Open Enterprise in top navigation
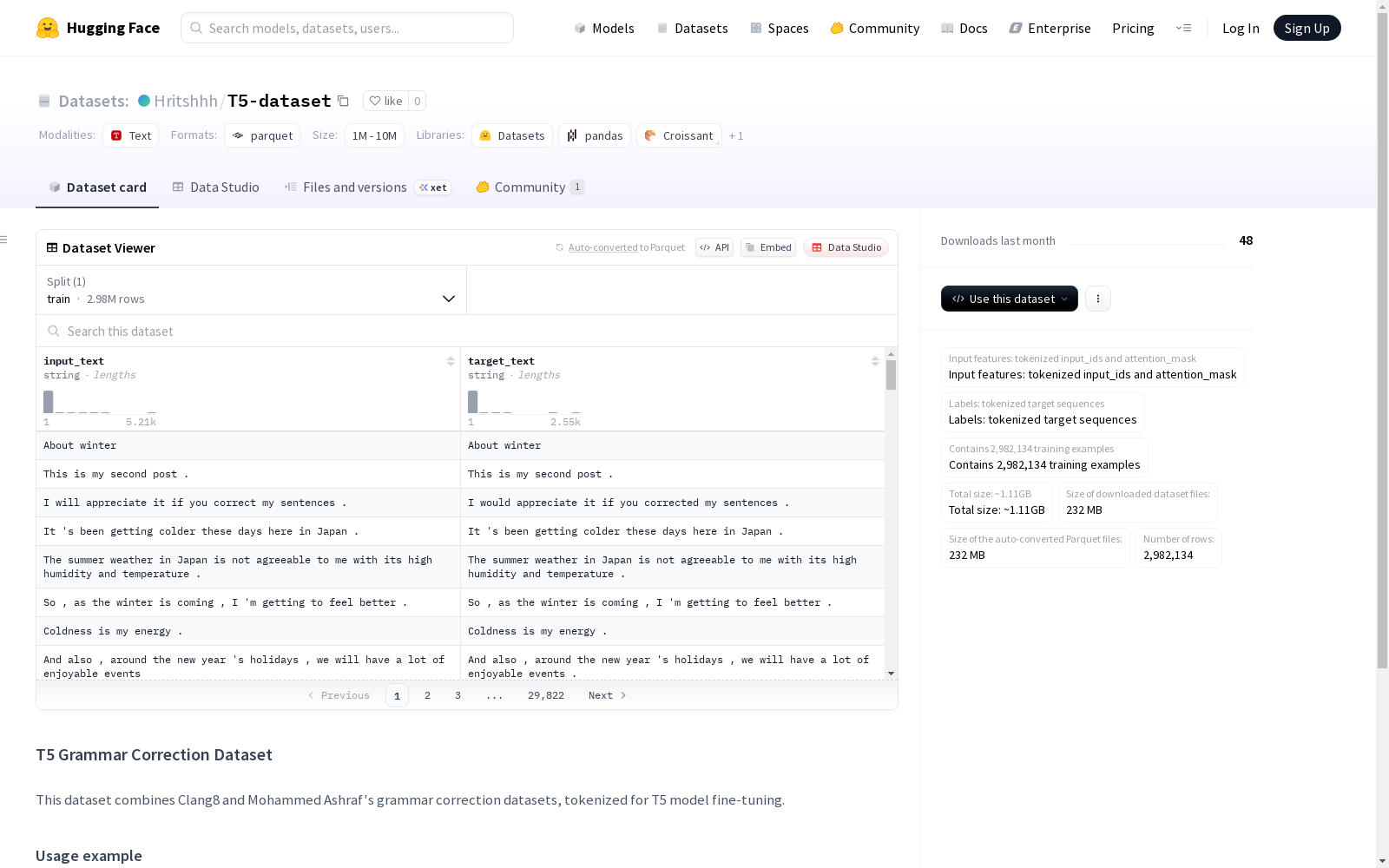The height and width of the screenshot is (868, 1389). (1050, 28)
